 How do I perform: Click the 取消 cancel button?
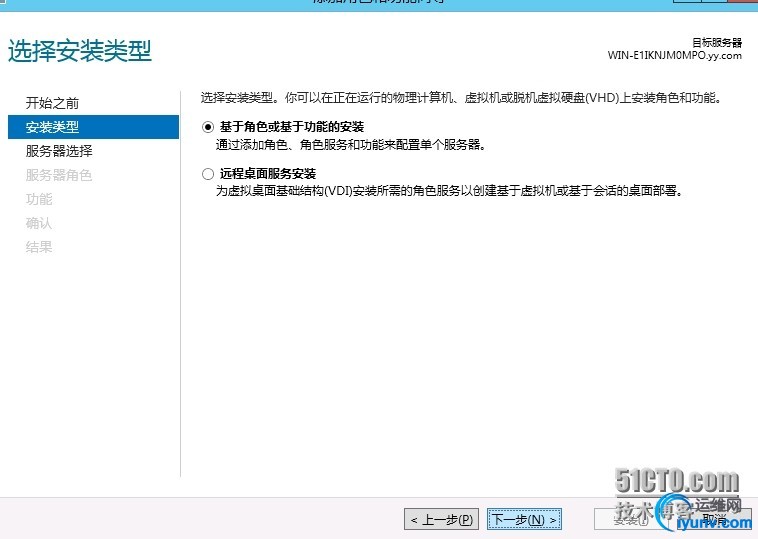pyautogui.click(x=714, y=520)
